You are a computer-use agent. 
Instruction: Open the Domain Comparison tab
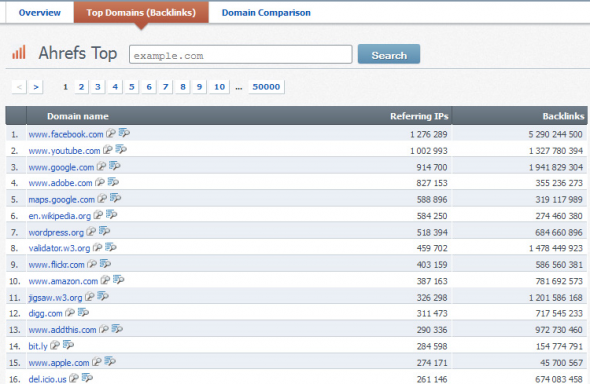(x=266, y=13)
